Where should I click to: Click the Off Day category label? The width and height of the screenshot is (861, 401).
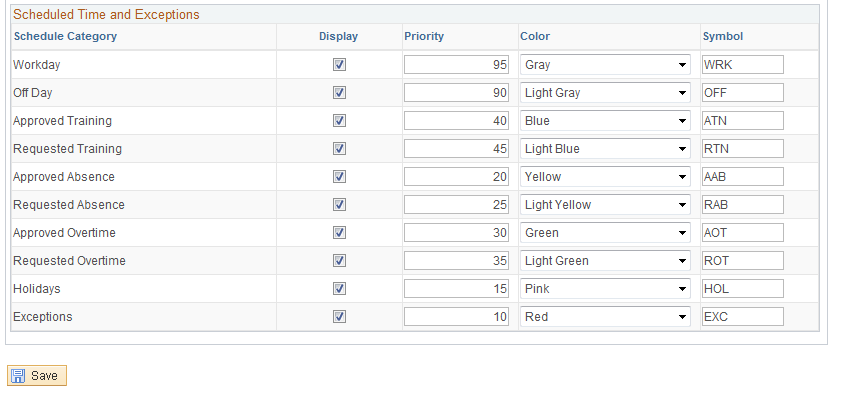(32, 93)
